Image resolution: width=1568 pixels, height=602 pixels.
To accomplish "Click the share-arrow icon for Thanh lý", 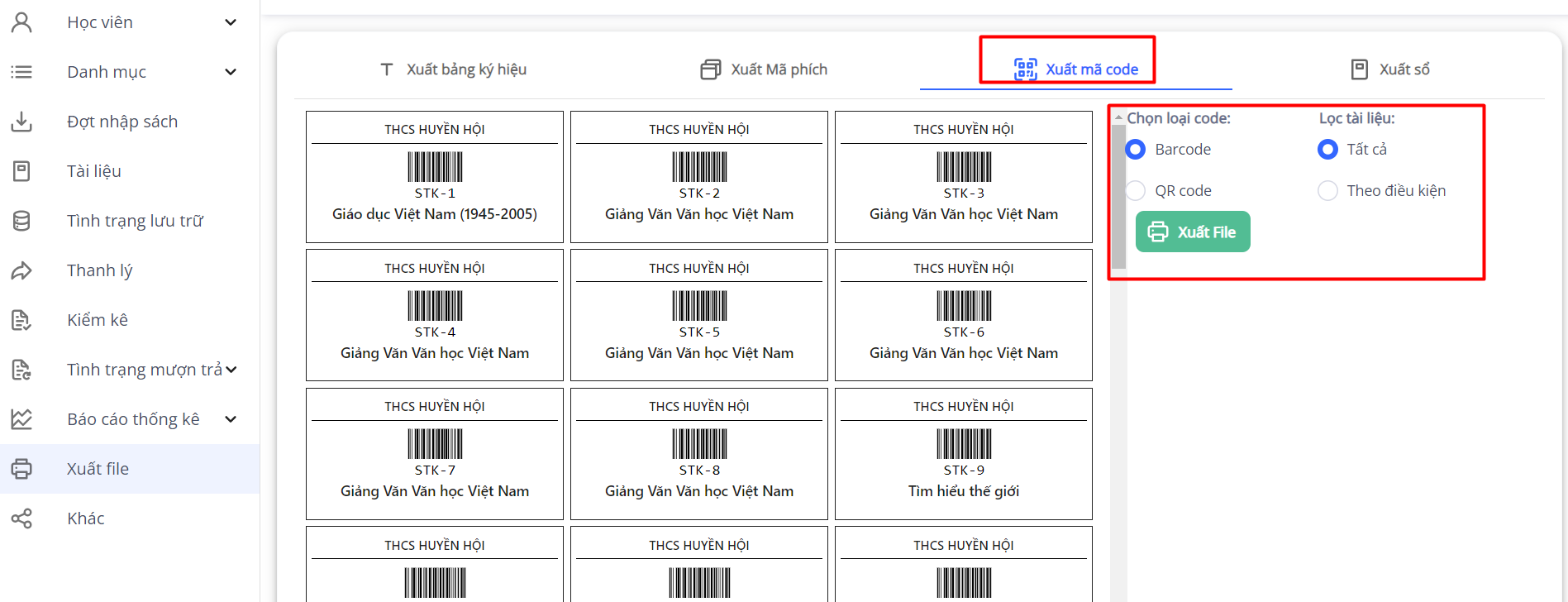I will coord(21,270).
